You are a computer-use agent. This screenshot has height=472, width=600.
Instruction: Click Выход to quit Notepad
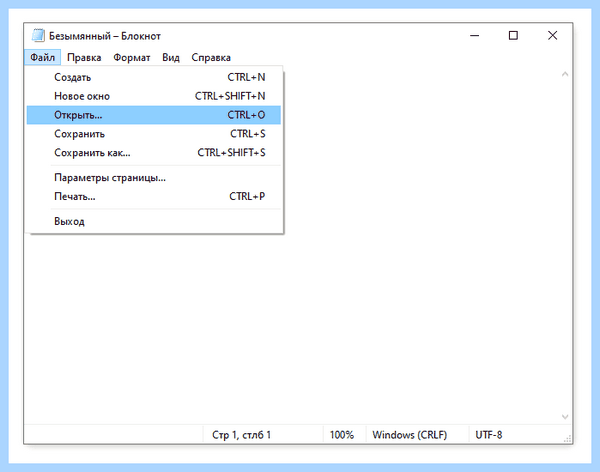tap(154, 221)
